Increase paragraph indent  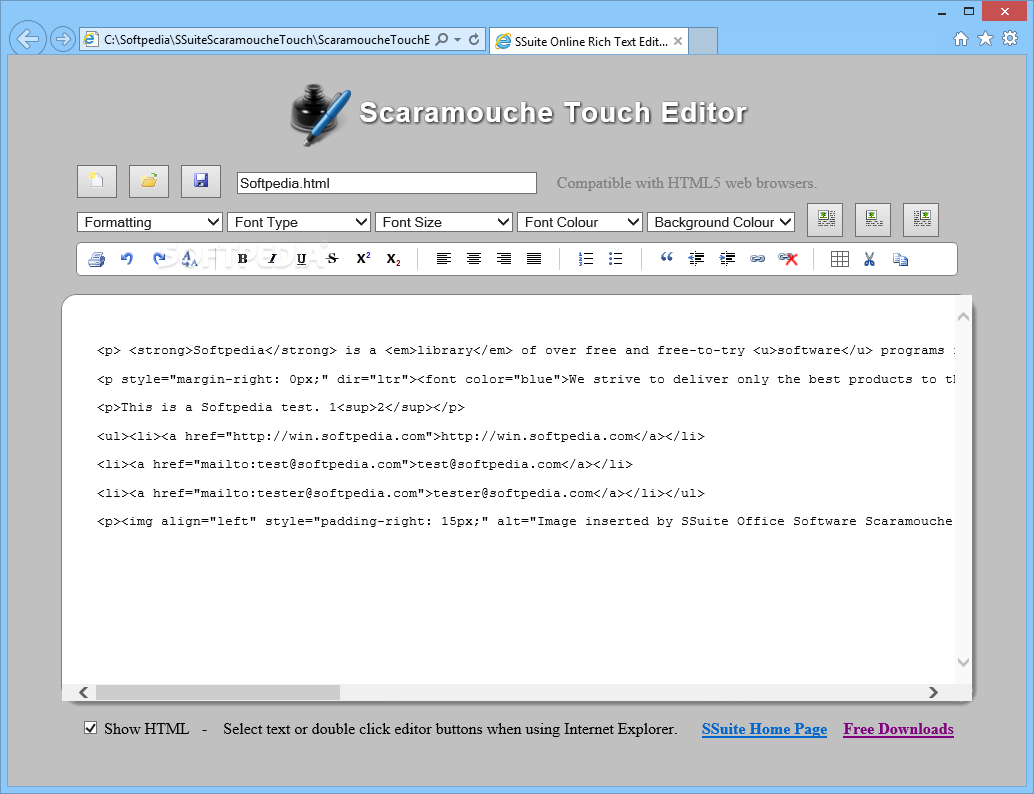click(727, 259)
